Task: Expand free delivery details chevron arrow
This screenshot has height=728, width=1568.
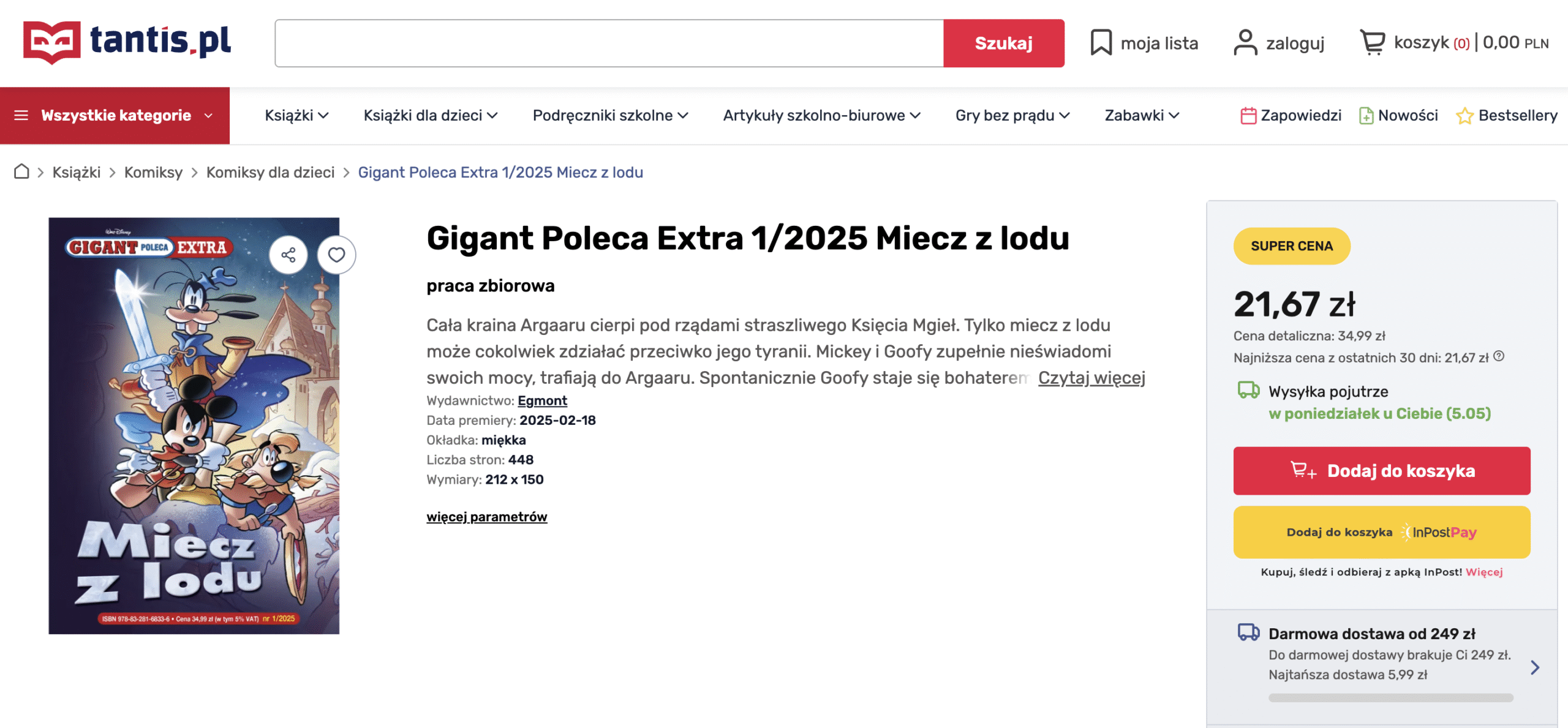Action: (1534, 667)
